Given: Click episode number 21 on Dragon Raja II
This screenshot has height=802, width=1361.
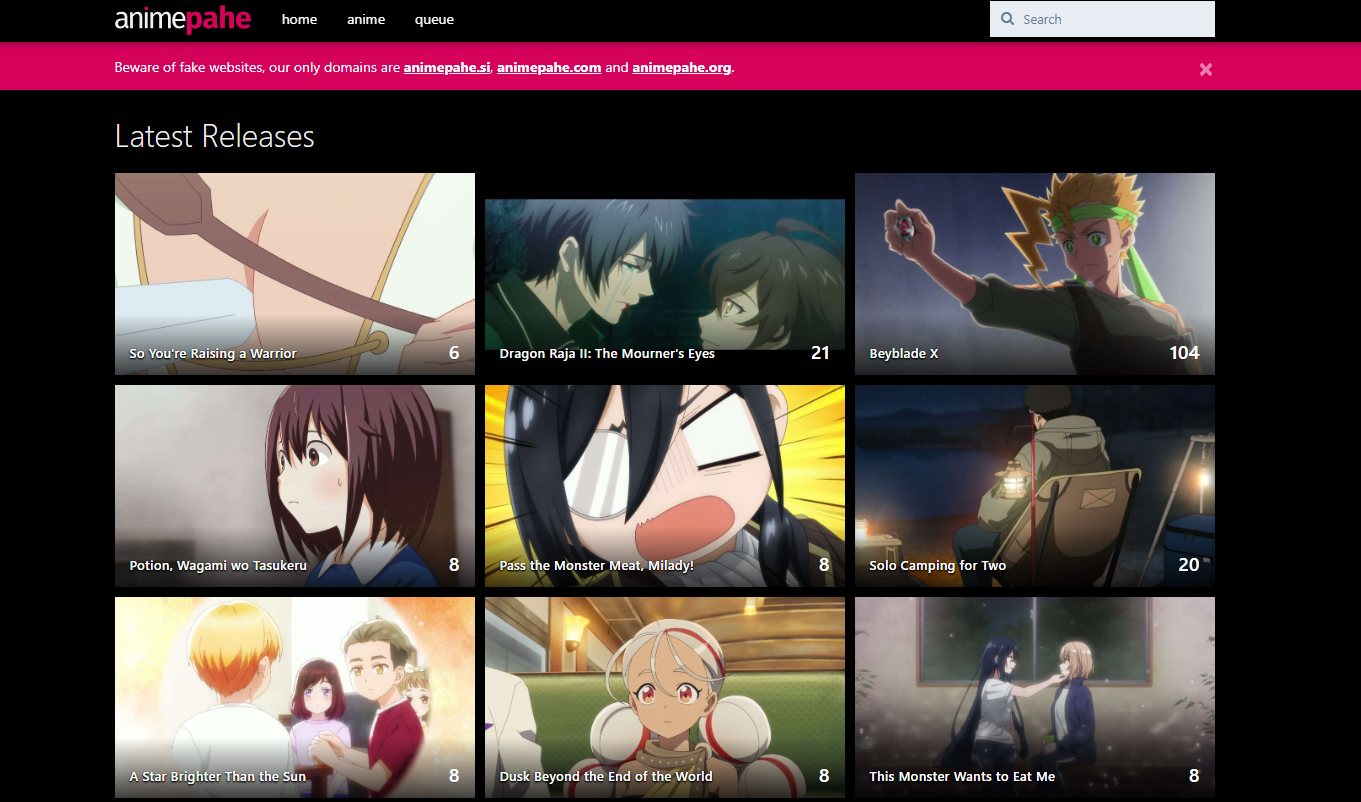Looking at the screenshot, I should tap(820, 352).
